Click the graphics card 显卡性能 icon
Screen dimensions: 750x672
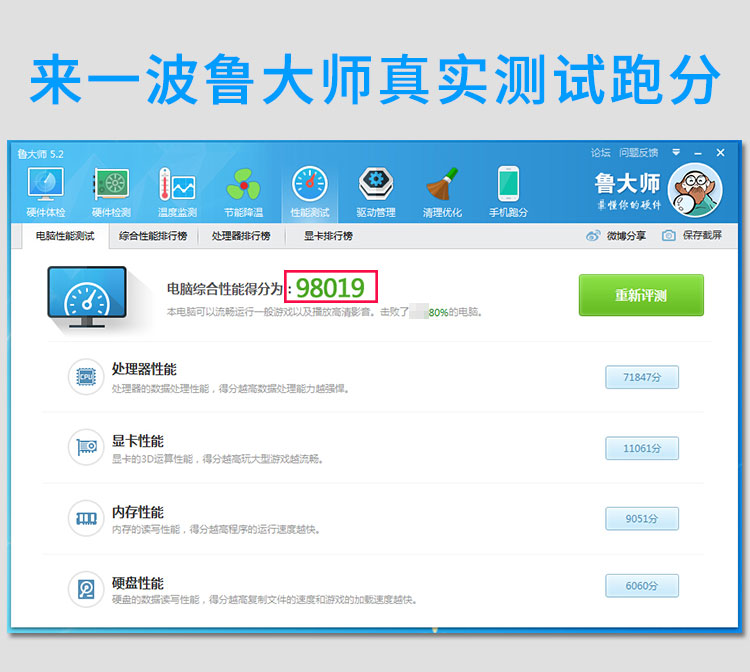[86, 447]
